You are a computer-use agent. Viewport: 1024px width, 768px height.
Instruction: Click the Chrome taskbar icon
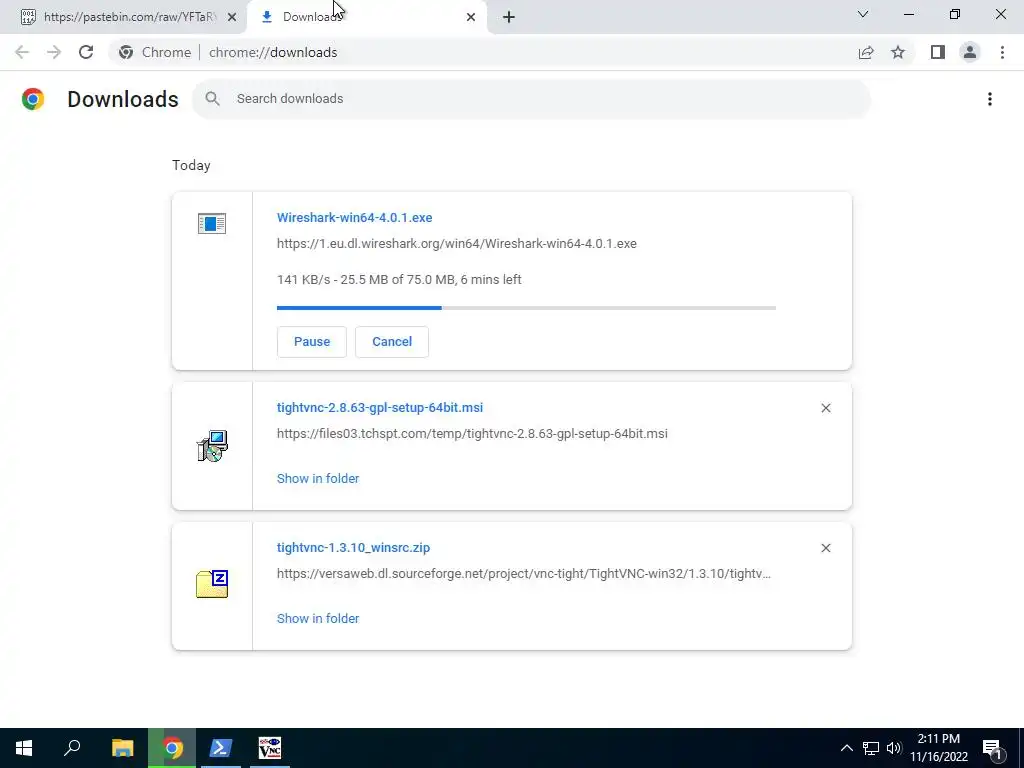click(x=172, y=748)
